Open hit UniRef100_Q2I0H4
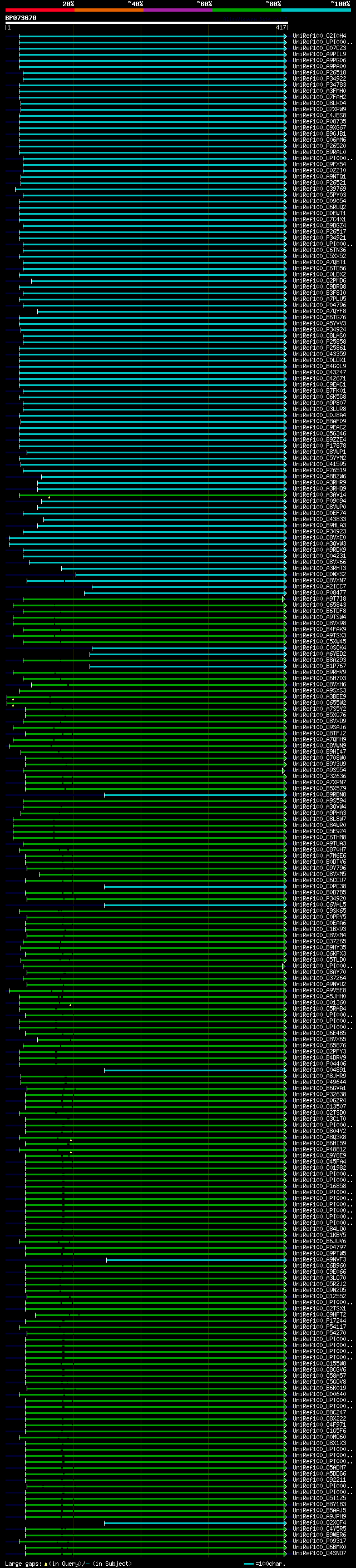The image size is (356, 1568). [319, 36]
